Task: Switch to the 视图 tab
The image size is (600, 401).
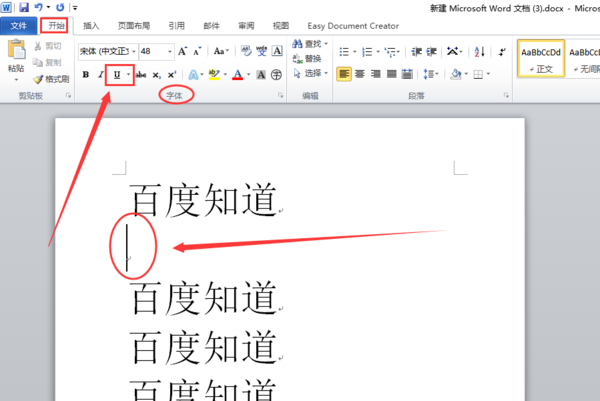Action: point(280,26)
